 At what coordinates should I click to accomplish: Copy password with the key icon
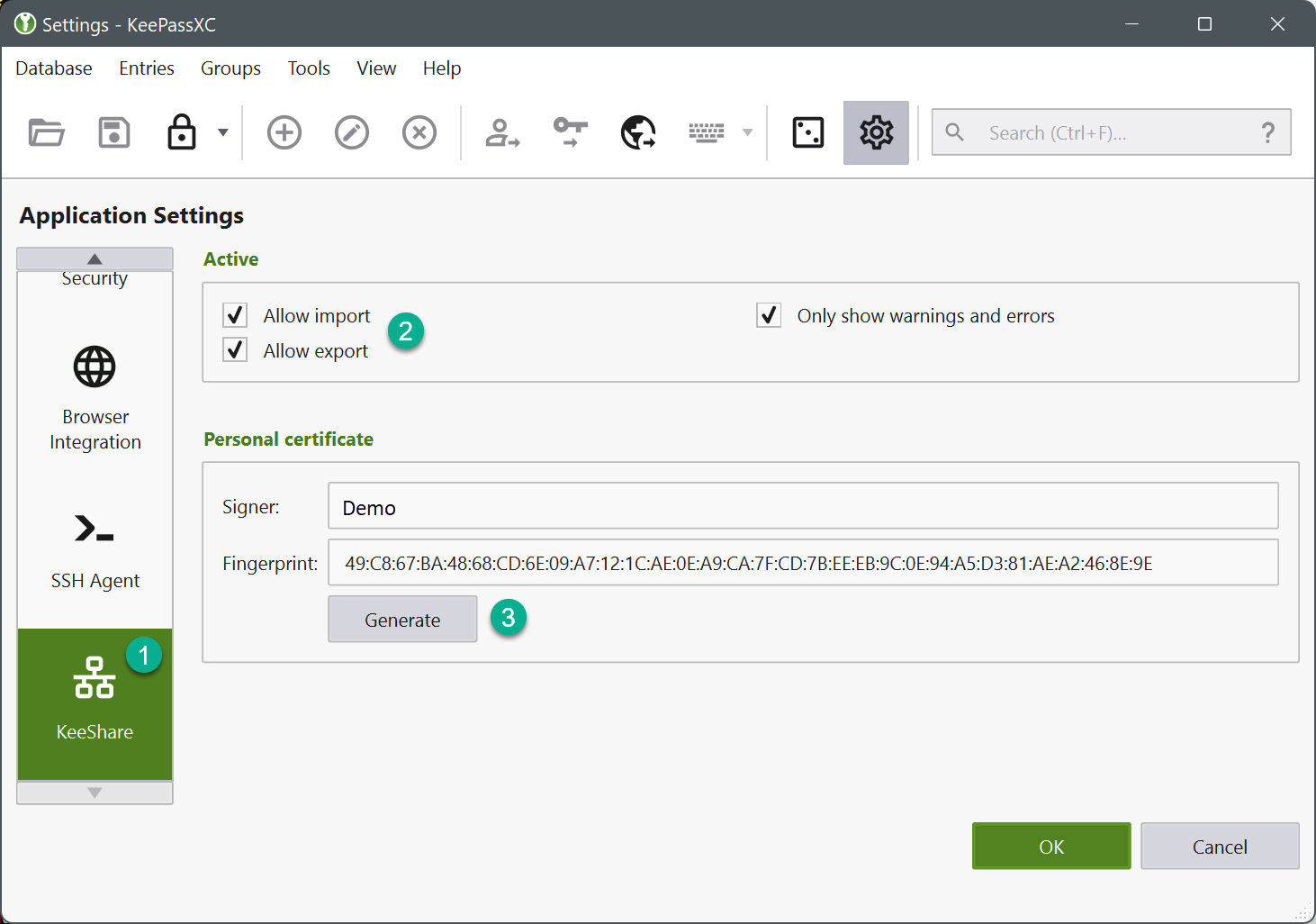pos(570,132)
